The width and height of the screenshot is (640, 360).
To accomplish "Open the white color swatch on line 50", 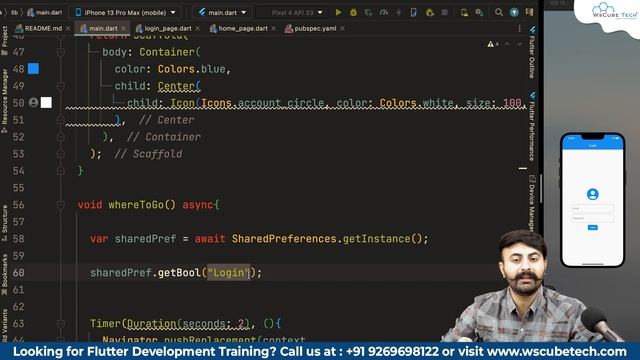I will point(46,102).
